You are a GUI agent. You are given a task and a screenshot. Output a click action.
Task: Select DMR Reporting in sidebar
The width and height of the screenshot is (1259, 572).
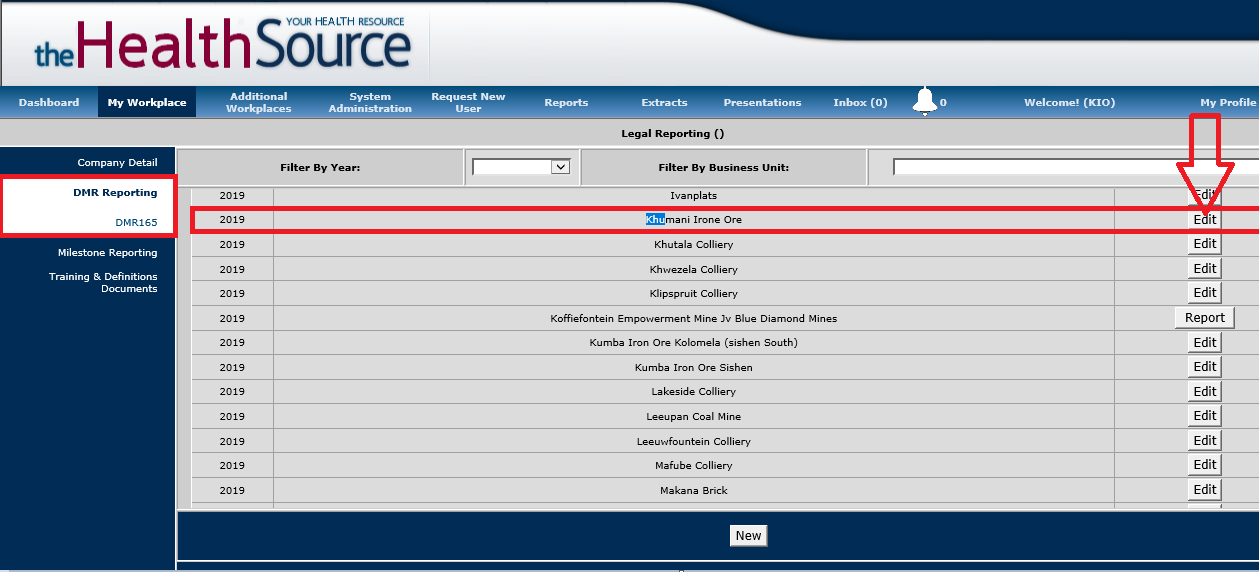115,192
